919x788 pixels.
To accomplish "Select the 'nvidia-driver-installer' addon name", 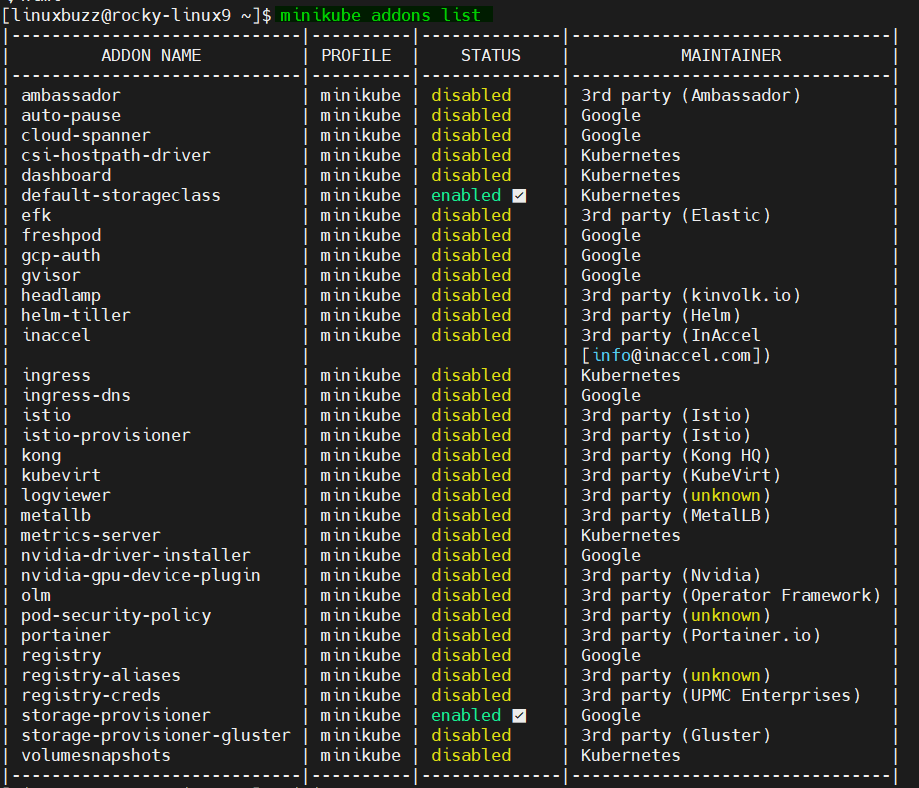I will pos(135,555).
